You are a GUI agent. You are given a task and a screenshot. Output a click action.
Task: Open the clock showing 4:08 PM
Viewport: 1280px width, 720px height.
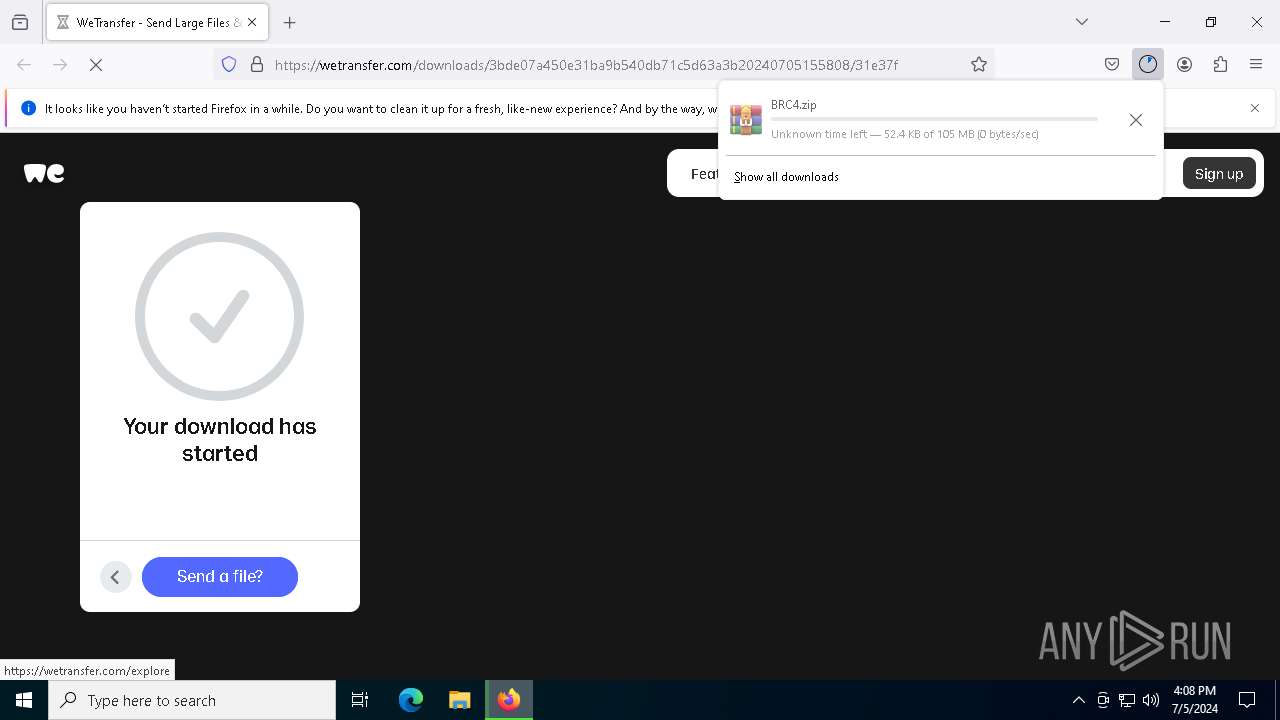[1194, 700]
